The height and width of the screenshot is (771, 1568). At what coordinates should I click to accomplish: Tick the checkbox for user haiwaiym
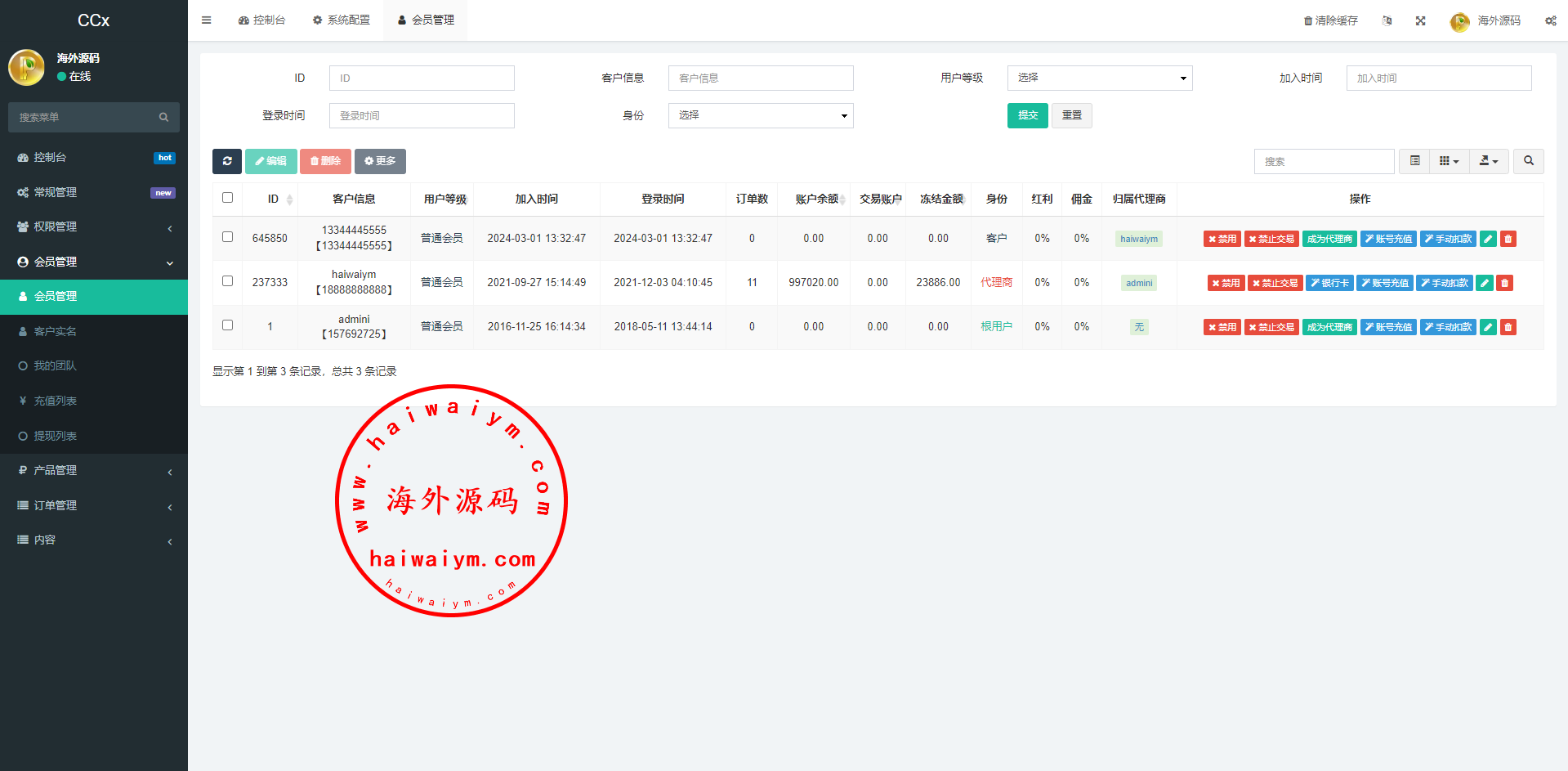pos(227,281)
